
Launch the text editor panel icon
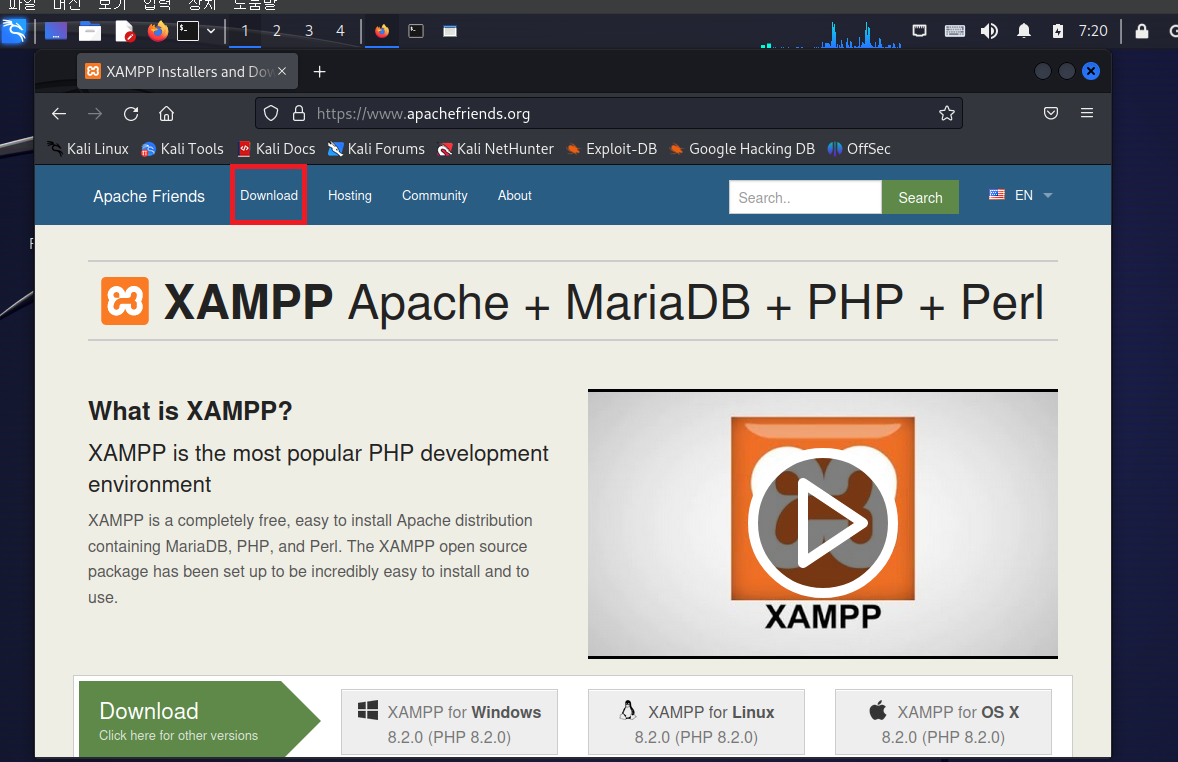pyautogui.click(x=125, y=31)
